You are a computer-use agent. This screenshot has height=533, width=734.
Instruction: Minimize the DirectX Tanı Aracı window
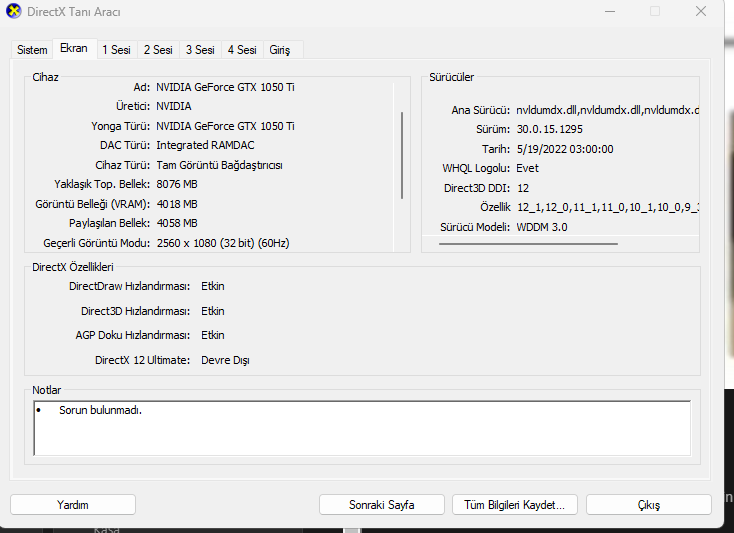tap(610, 11)
